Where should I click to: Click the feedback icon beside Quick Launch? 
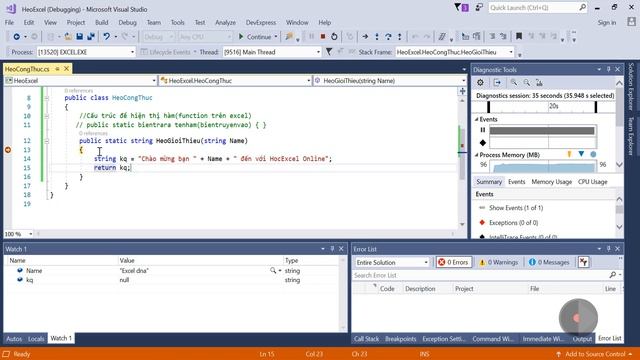pos(479,8)
